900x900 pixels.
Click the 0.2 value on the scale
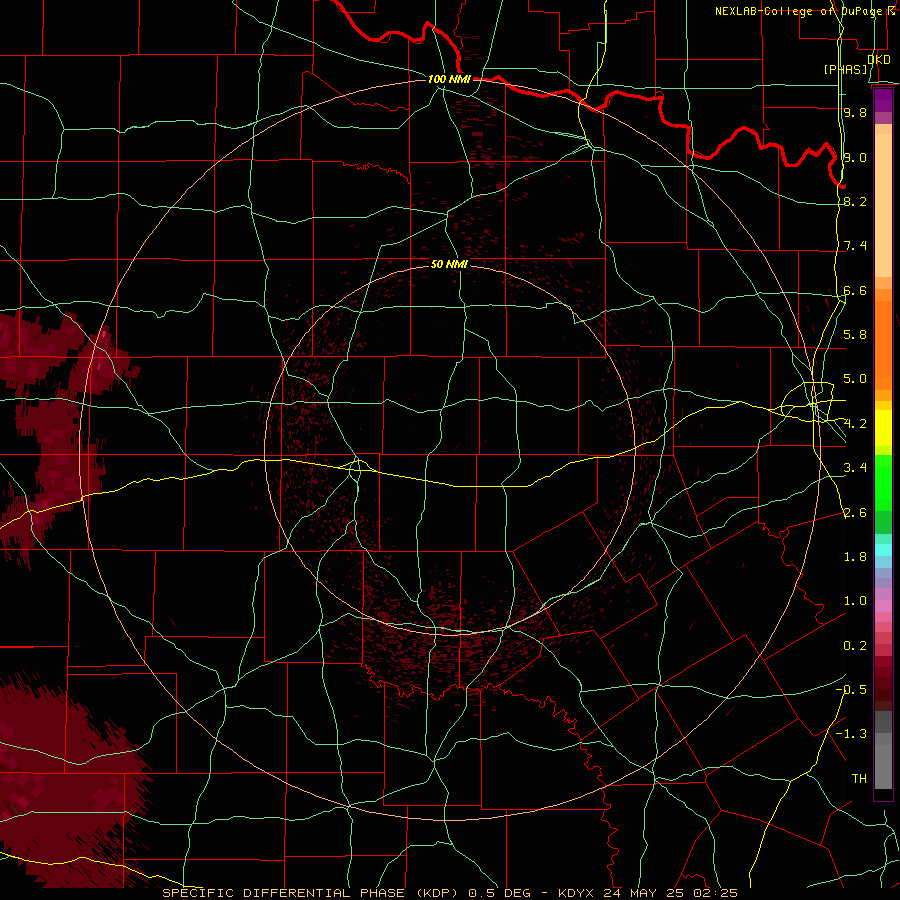855,646
